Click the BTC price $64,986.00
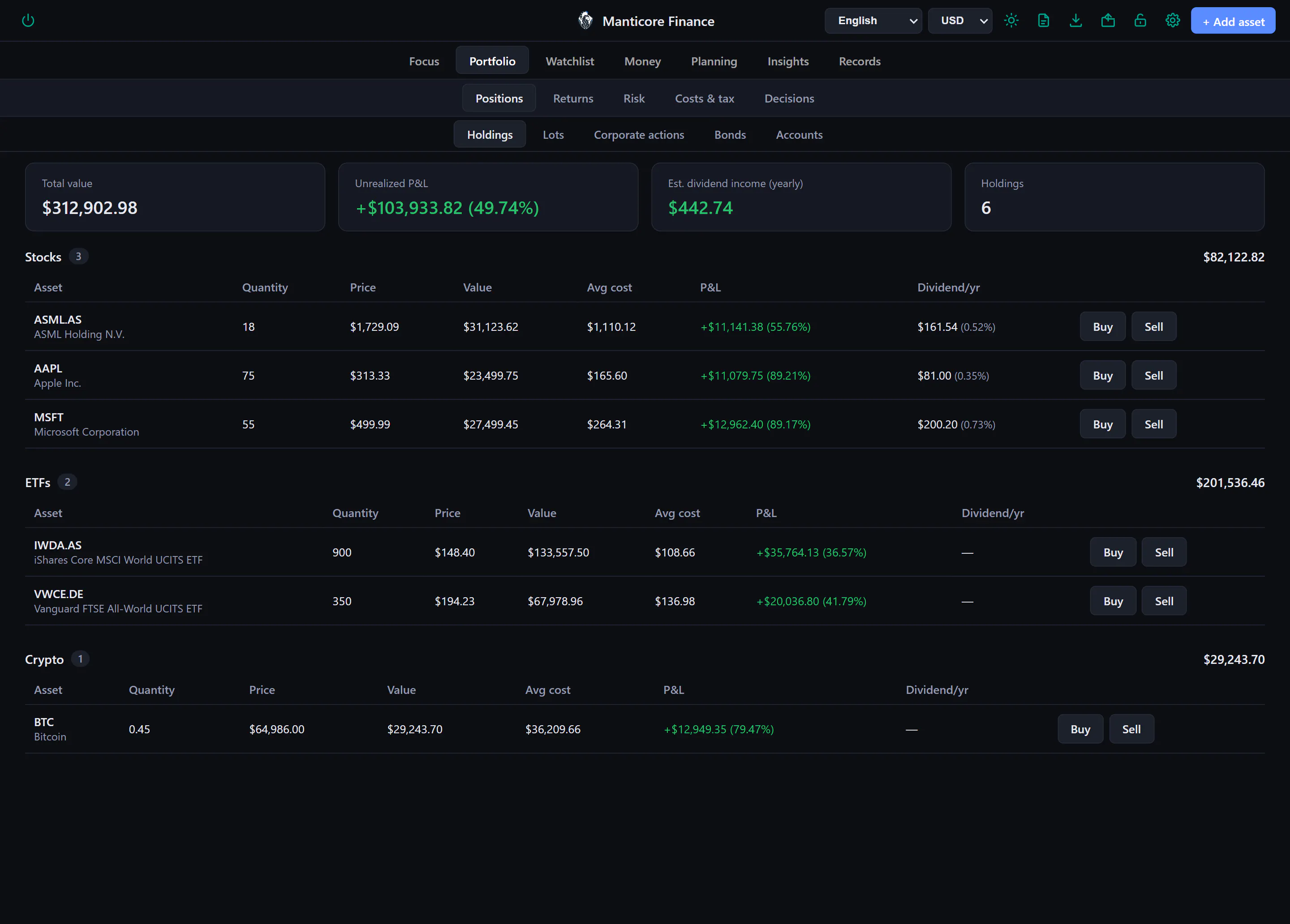1290x924 pixels. click(x=276, y=729)
